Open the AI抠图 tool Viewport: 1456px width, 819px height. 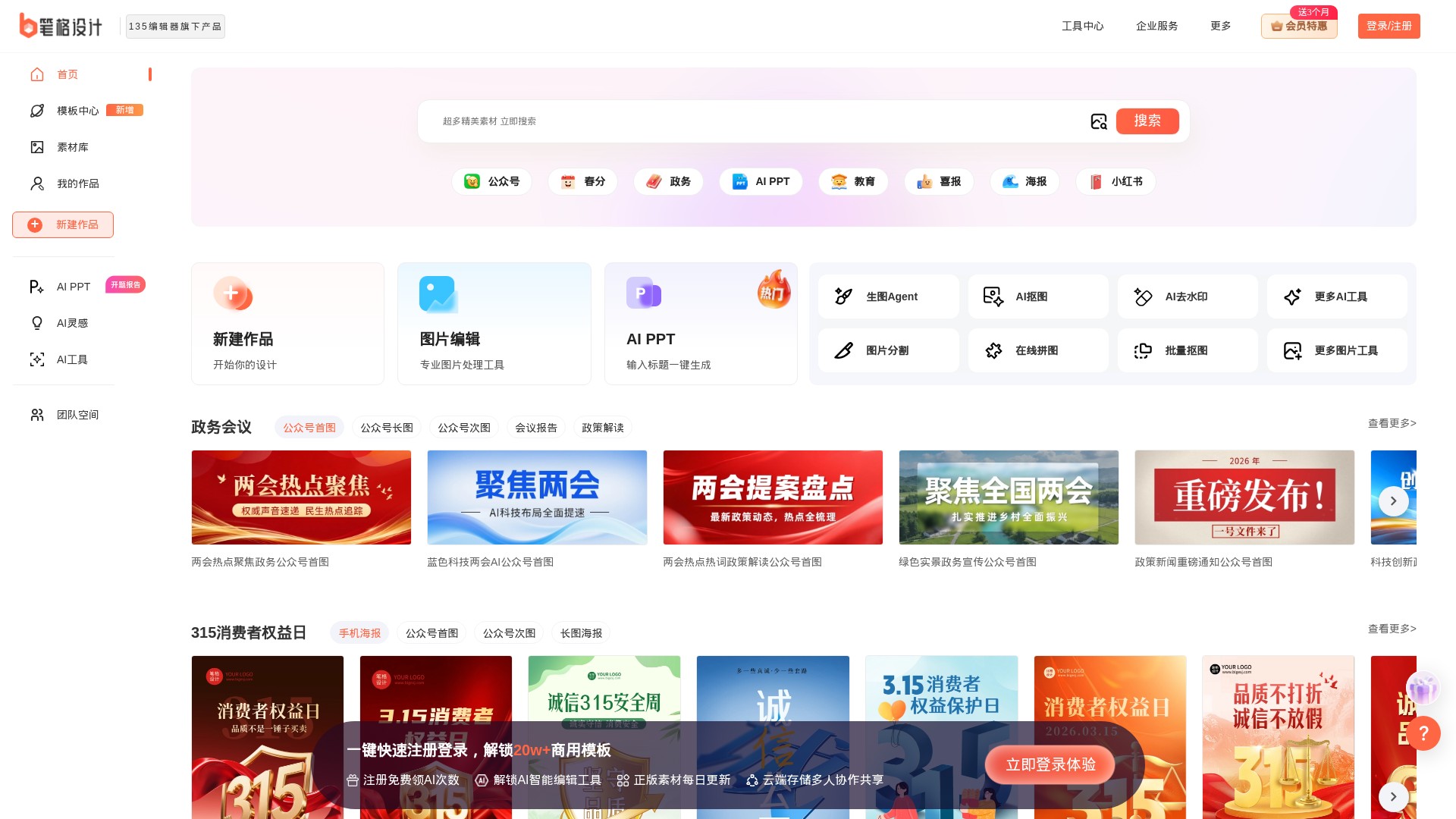tap(1037, 297)
